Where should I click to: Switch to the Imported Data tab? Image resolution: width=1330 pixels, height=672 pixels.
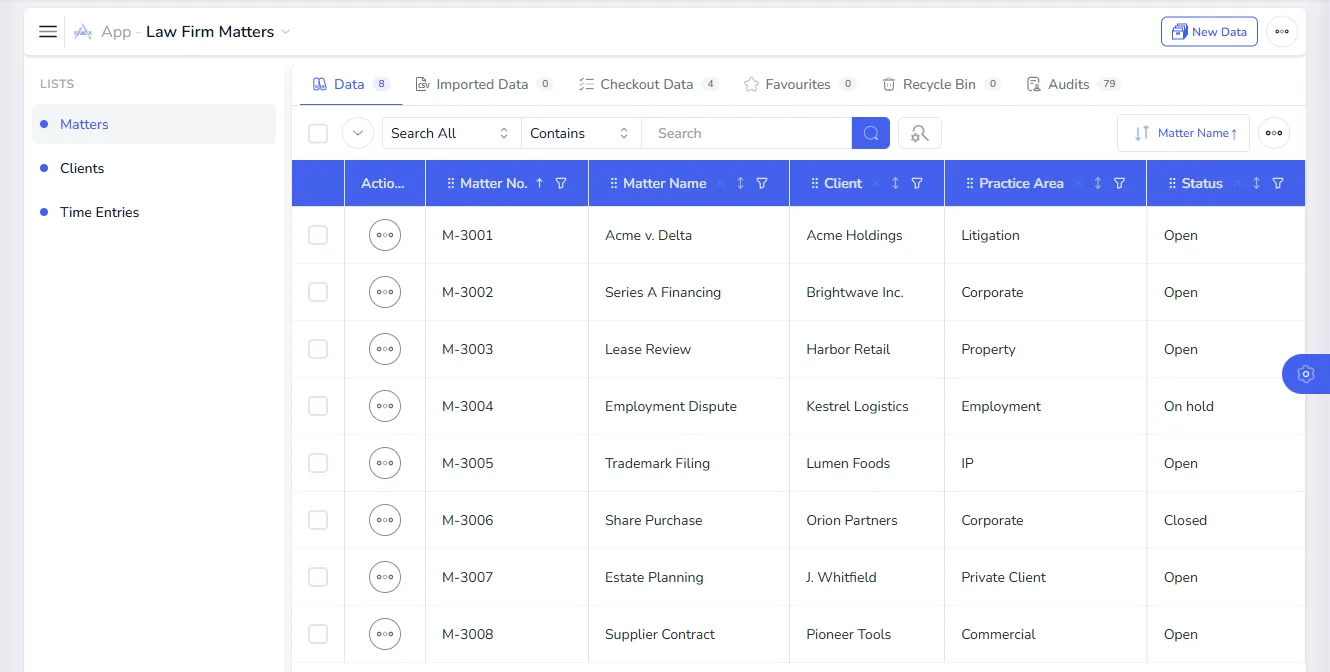tap(484, 84)
